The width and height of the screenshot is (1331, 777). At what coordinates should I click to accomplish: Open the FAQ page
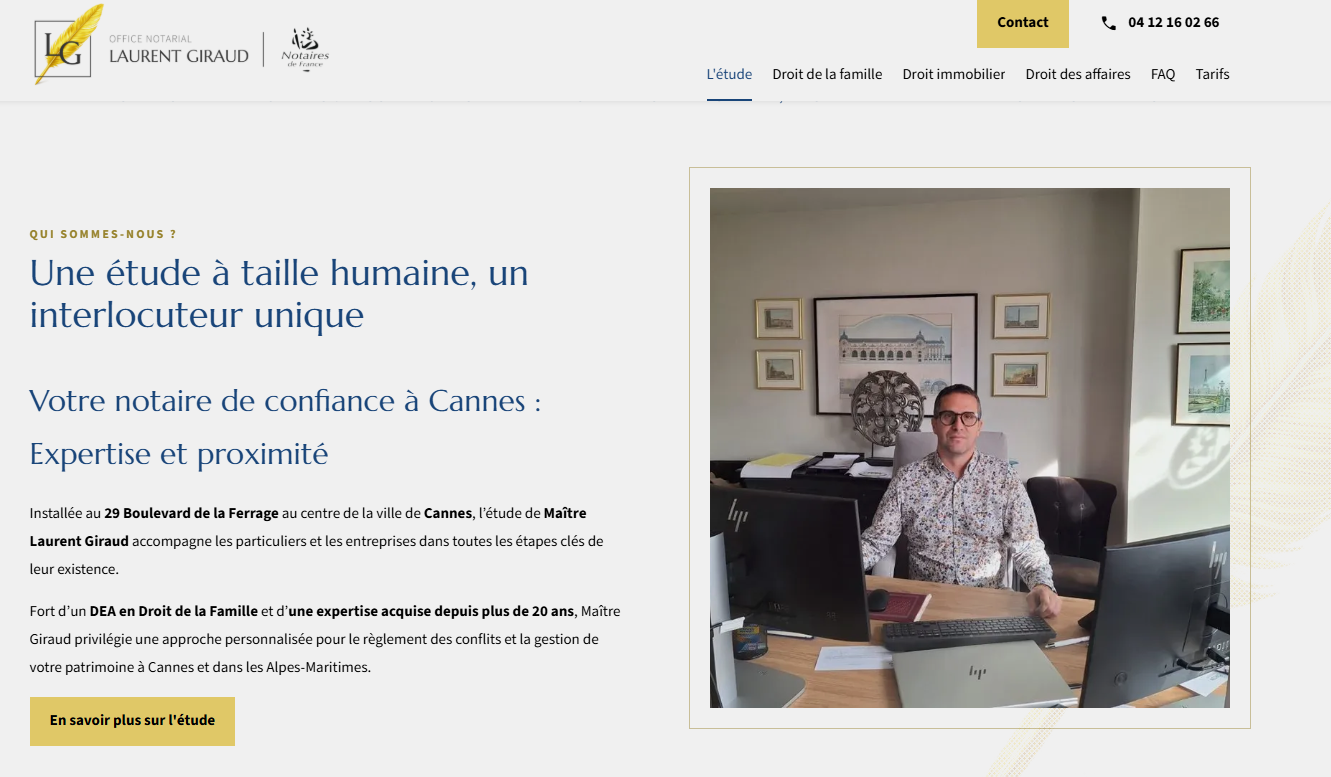1163,74
